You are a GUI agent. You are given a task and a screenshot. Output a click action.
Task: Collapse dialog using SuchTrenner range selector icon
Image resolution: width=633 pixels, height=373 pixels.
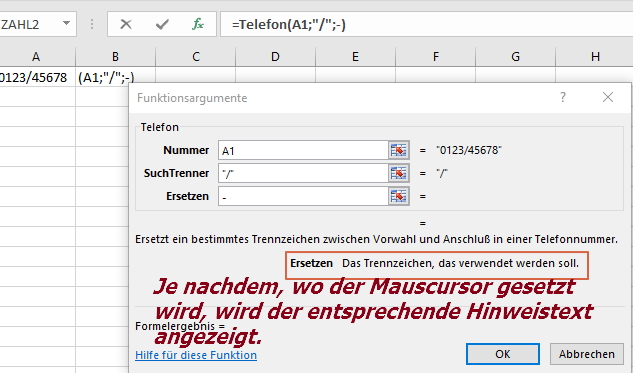(398, 174)
